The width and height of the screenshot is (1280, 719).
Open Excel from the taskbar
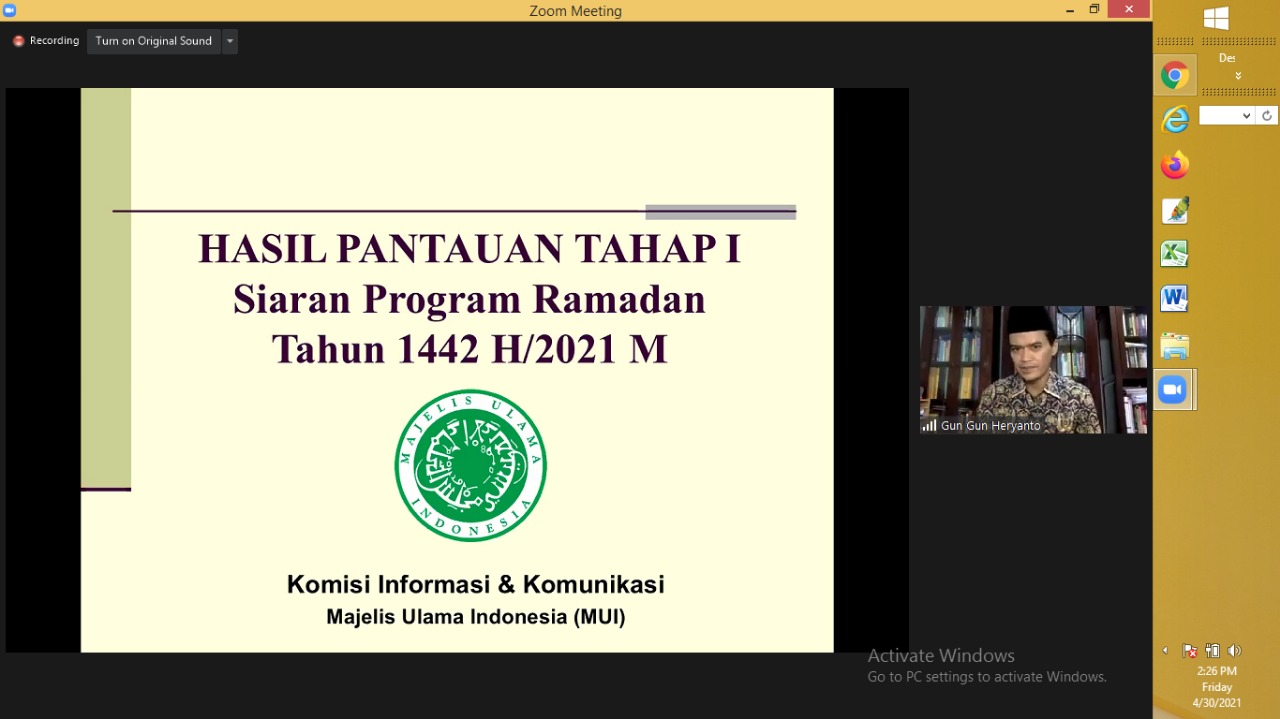pos(1174,254)
